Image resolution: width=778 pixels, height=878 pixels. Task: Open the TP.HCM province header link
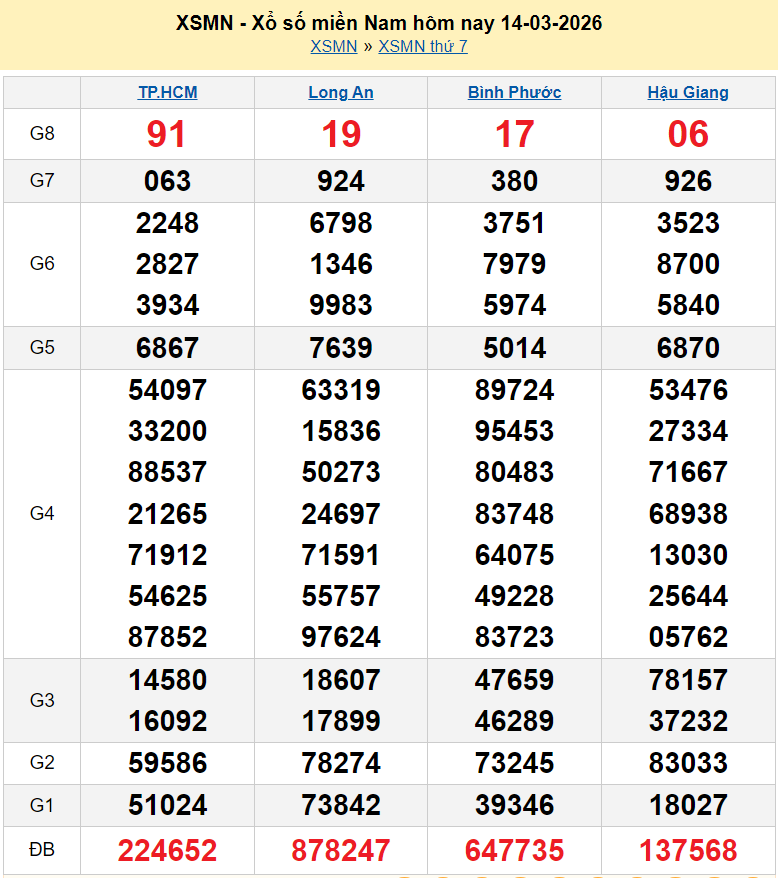[167, 93]
